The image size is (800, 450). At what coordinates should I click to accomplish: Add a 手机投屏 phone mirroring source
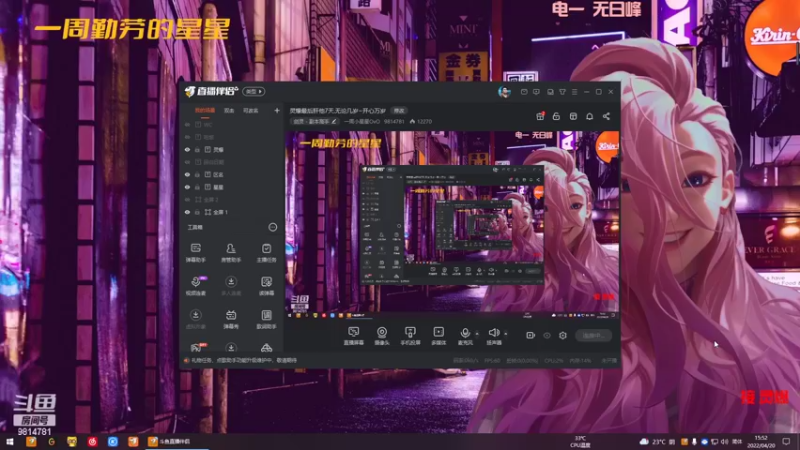pyautogui.click(x=410, y=336)
